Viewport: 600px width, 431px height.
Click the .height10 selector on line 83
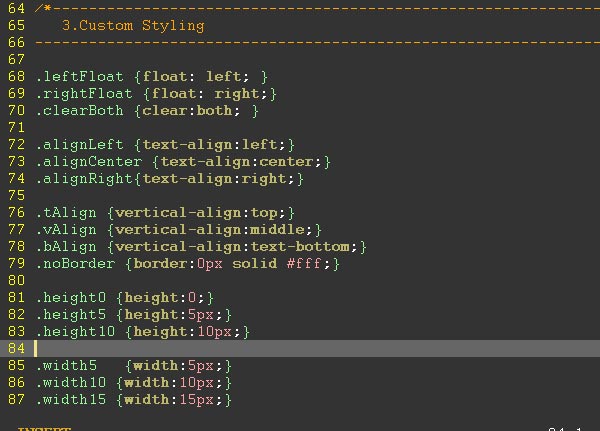click(75, 331)
